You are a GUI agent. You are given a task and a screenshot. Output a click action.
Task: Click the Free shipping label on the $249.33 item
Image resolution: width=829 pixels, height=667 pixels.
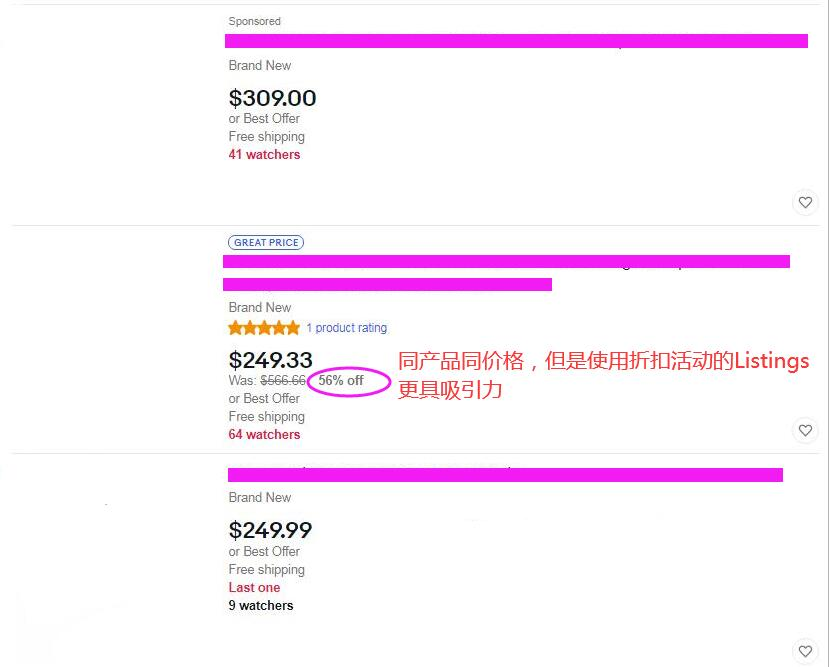tap(266, 417)
